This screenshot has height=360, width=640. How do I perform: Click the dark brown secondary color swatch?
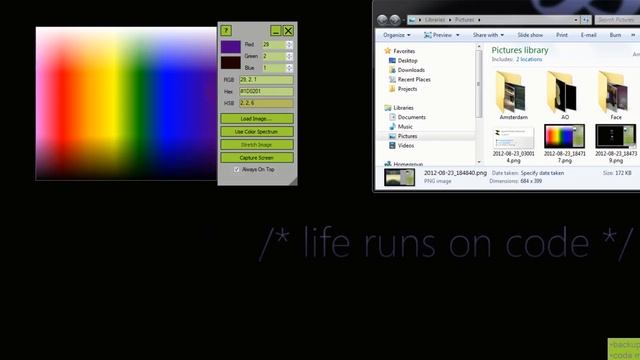pyautogui.click(x=231, y=62)
